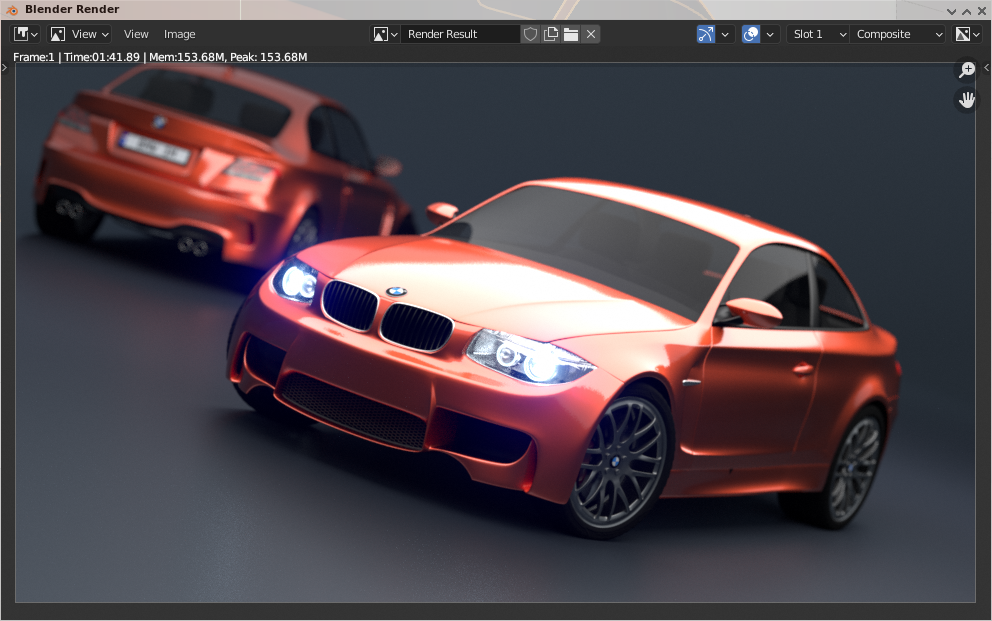Toggle the gizmo display button

click(706, 34)
